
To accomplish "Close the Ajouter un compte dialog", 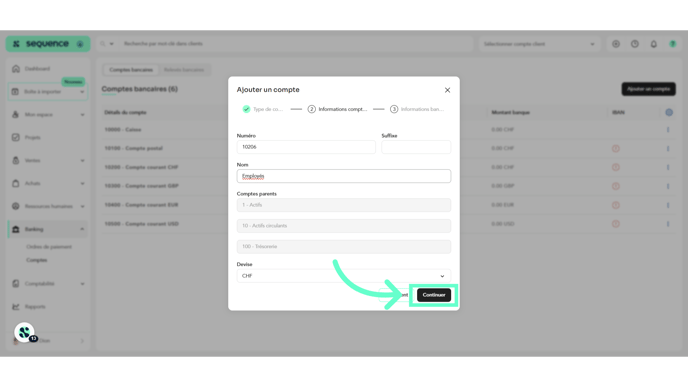I will click(447, 90).
